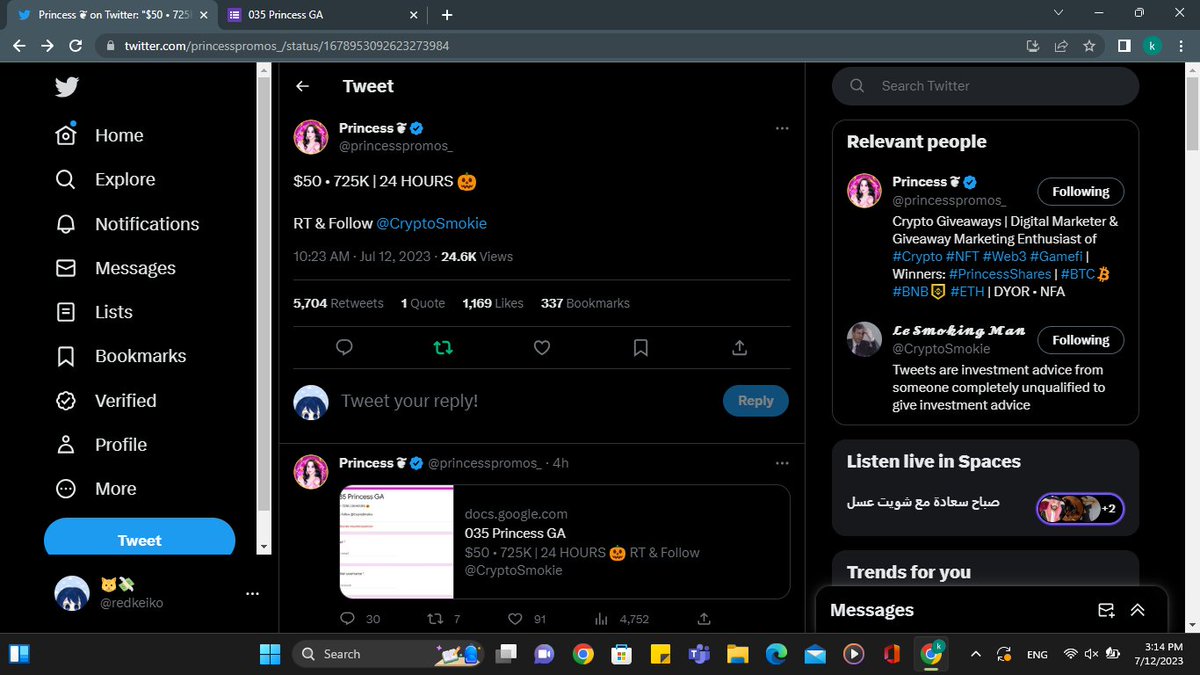Open the More options menu
The image size is (1200, 675).
pyautogui.click(x=96, y=489)
